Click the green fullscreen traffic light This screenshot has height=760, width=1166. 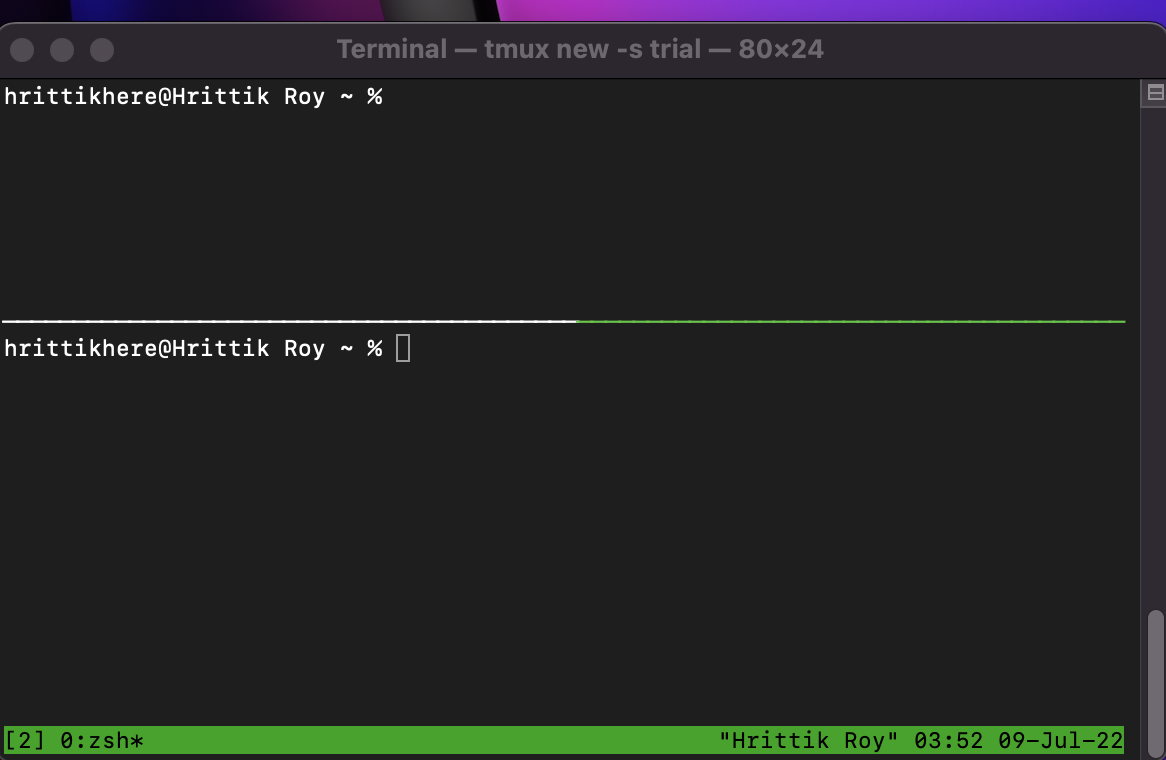(99, 48)
